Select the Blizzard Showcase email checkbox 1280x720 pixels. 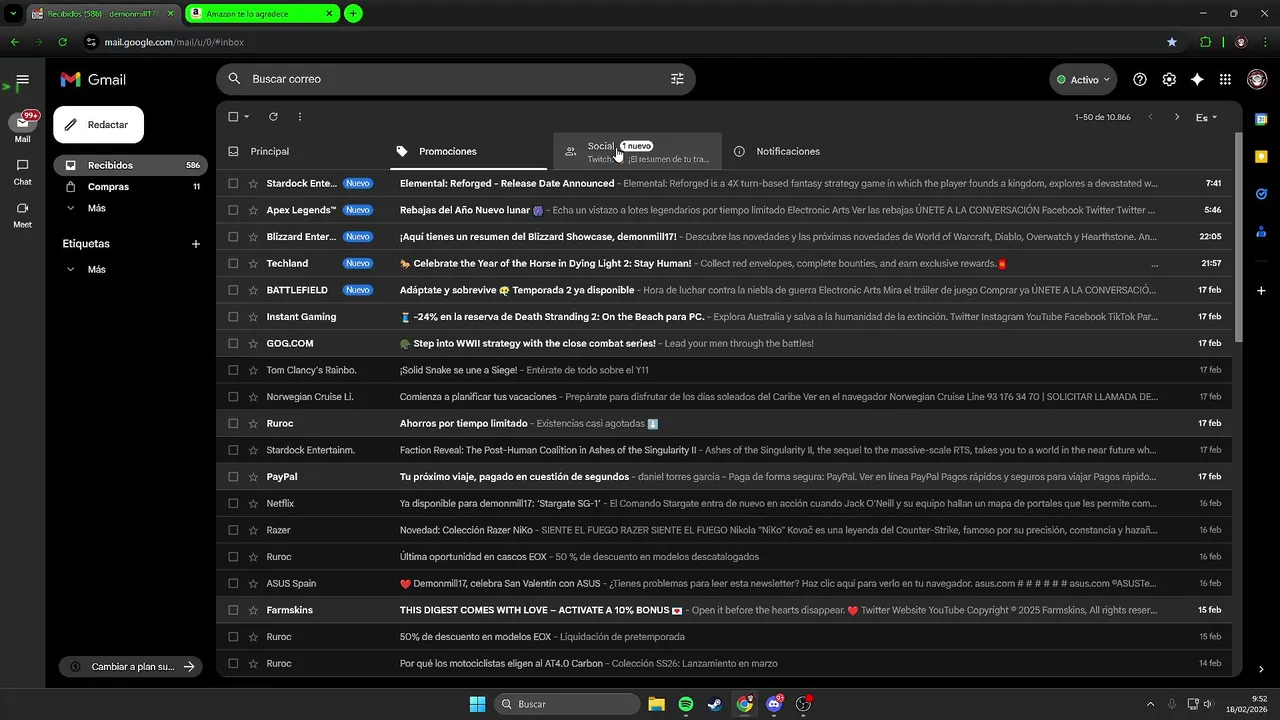pos(233,237)
